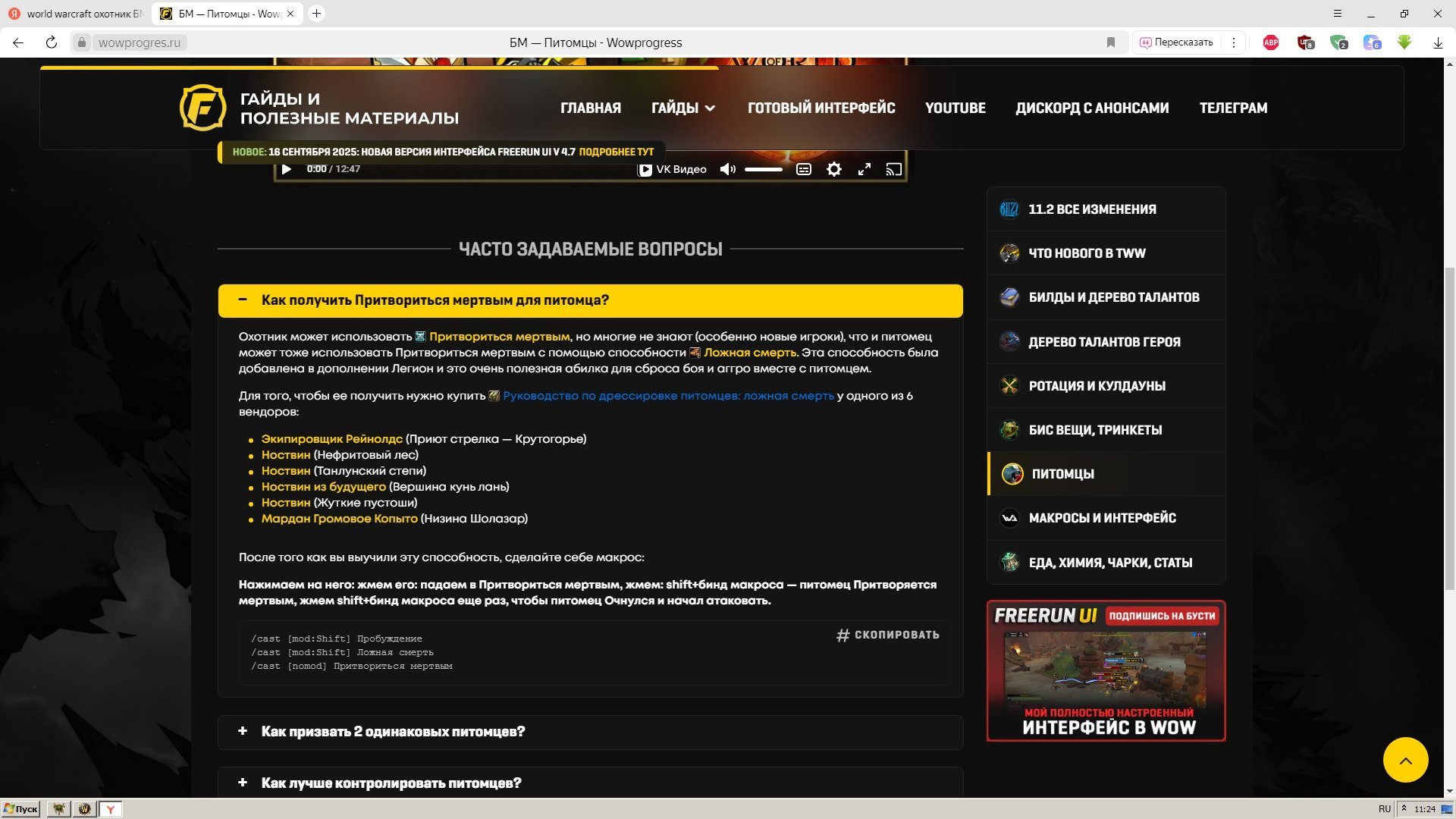Click page vertical scrollbar

1450,428
